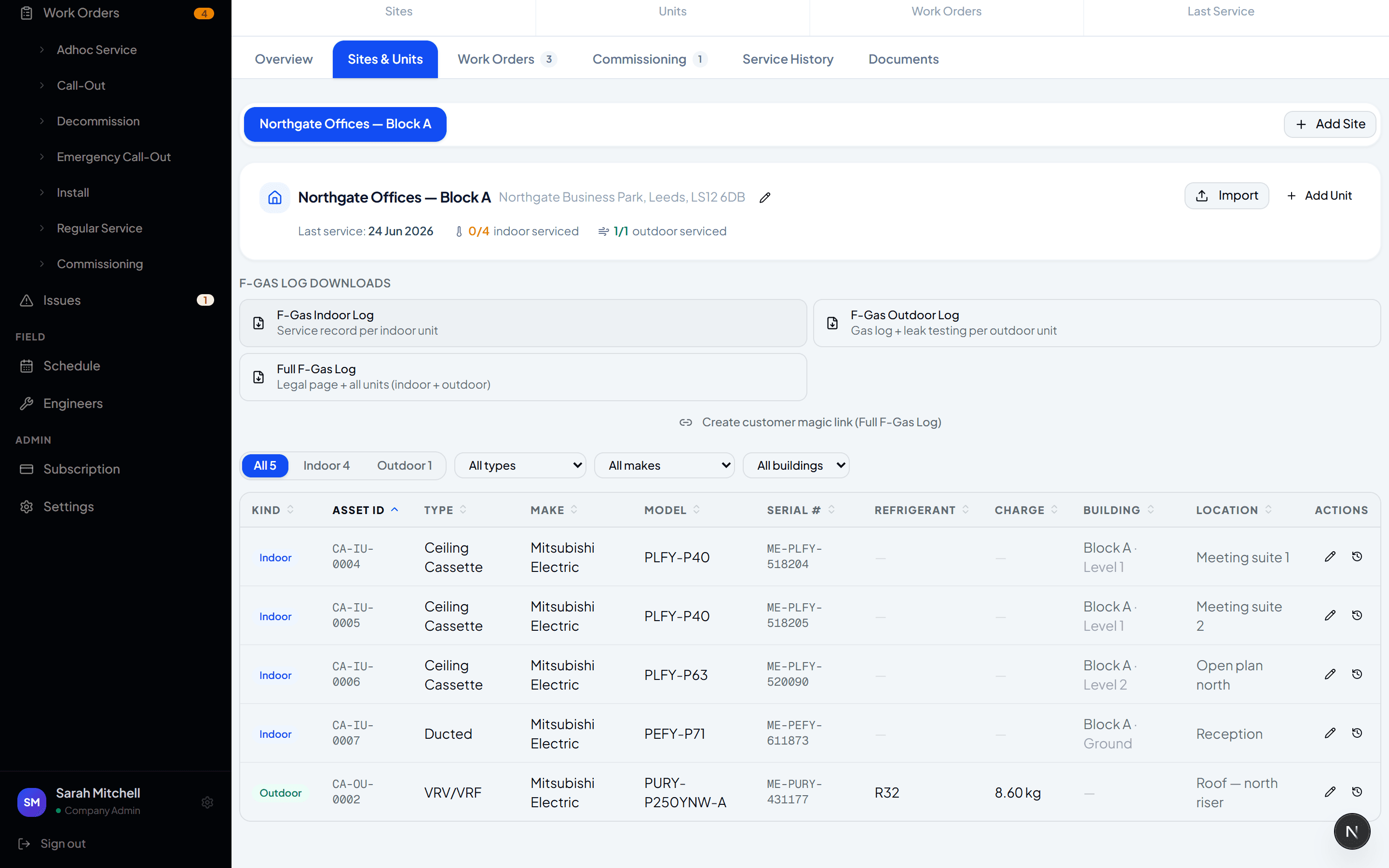View history for unit CA-IU-0004
1389x868 pixels.
[1357, 556]
